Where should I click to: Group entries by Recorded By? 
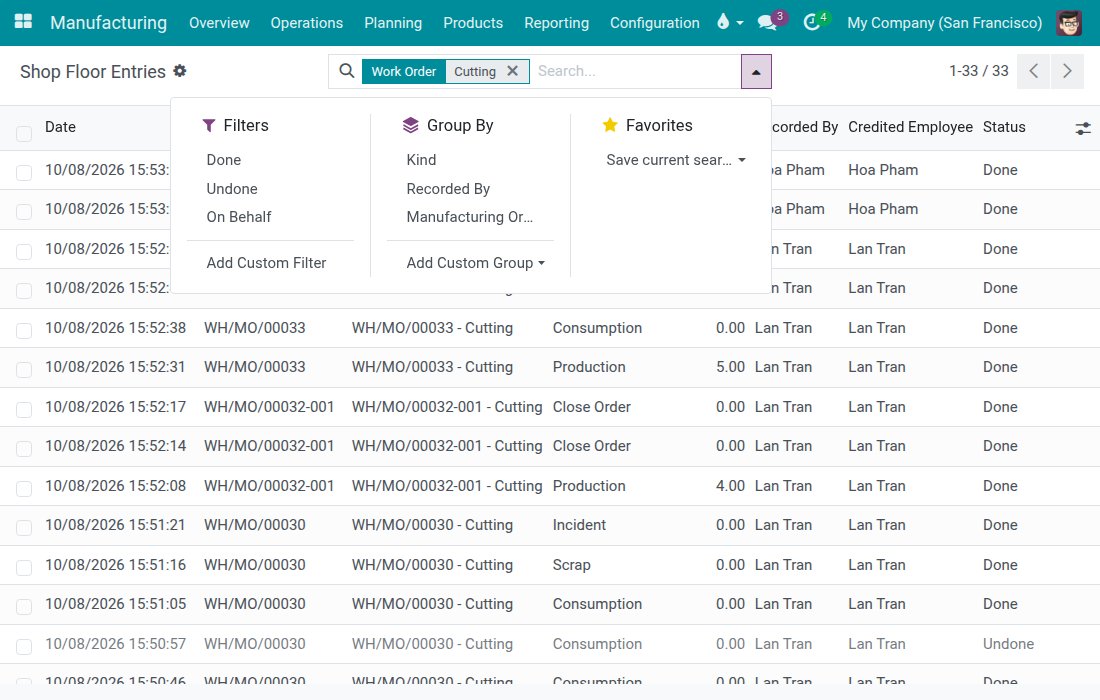[x=448, y=189]
